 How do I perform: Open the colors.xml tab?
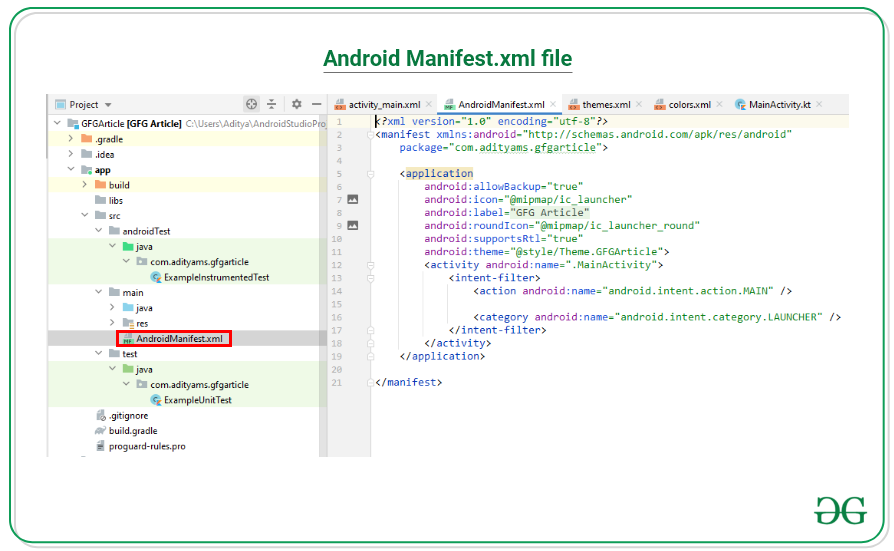pos(689,105)
